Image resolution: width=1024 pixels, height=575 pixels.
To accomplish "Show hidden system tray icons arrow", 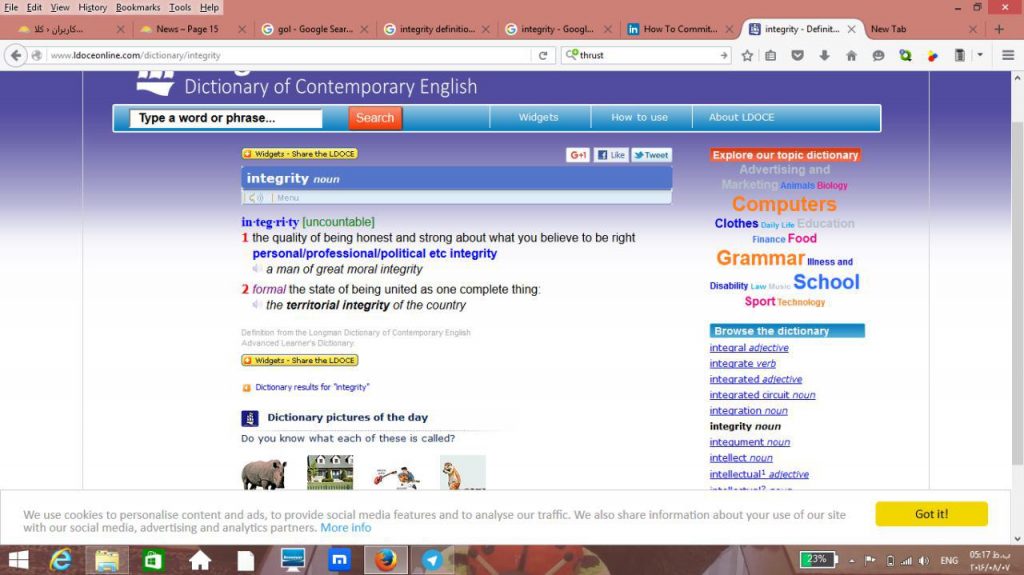I will 852,561.
